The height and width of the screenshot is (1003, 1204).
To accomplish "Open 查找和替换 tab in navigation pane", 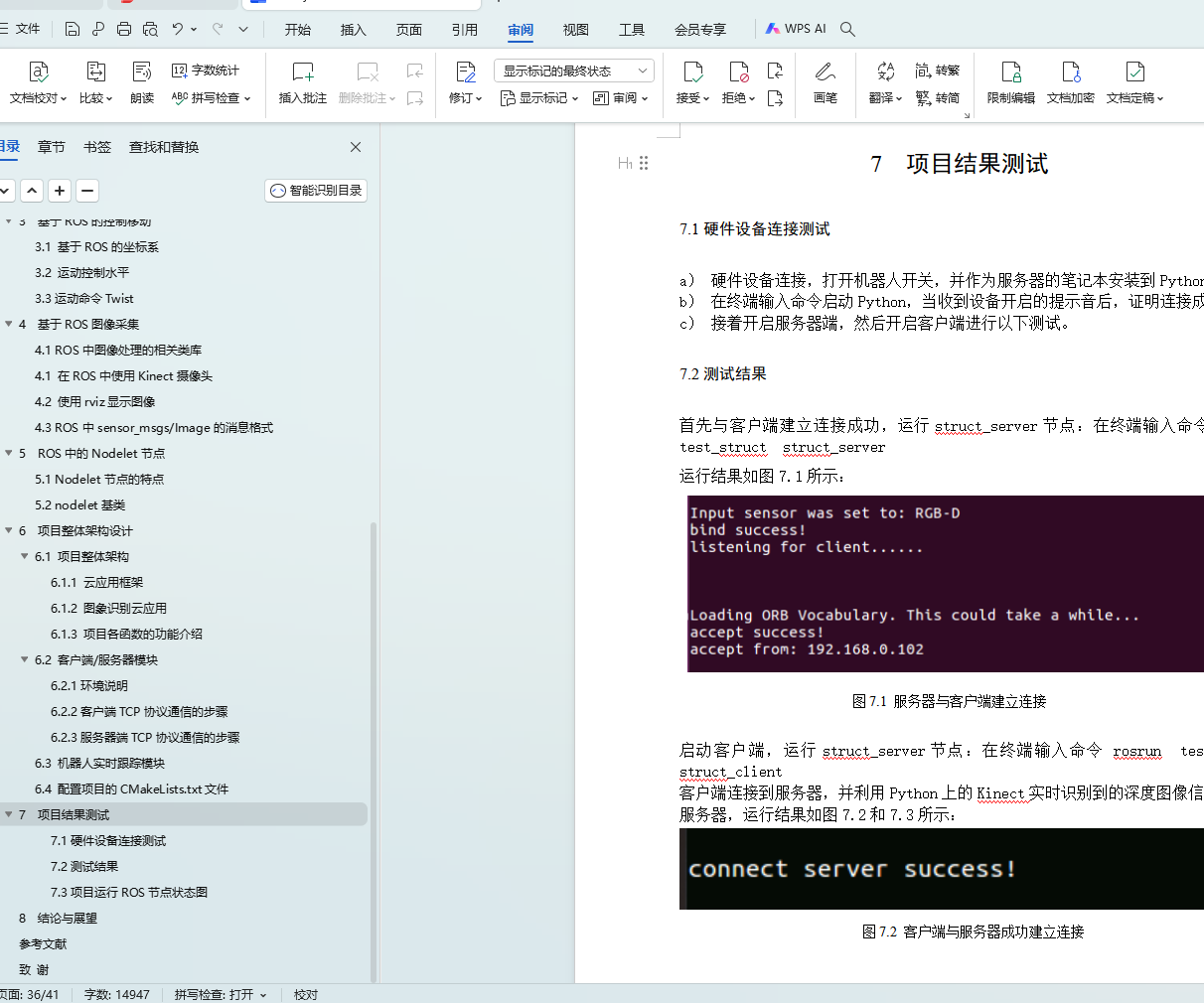I will pos(164,147).
